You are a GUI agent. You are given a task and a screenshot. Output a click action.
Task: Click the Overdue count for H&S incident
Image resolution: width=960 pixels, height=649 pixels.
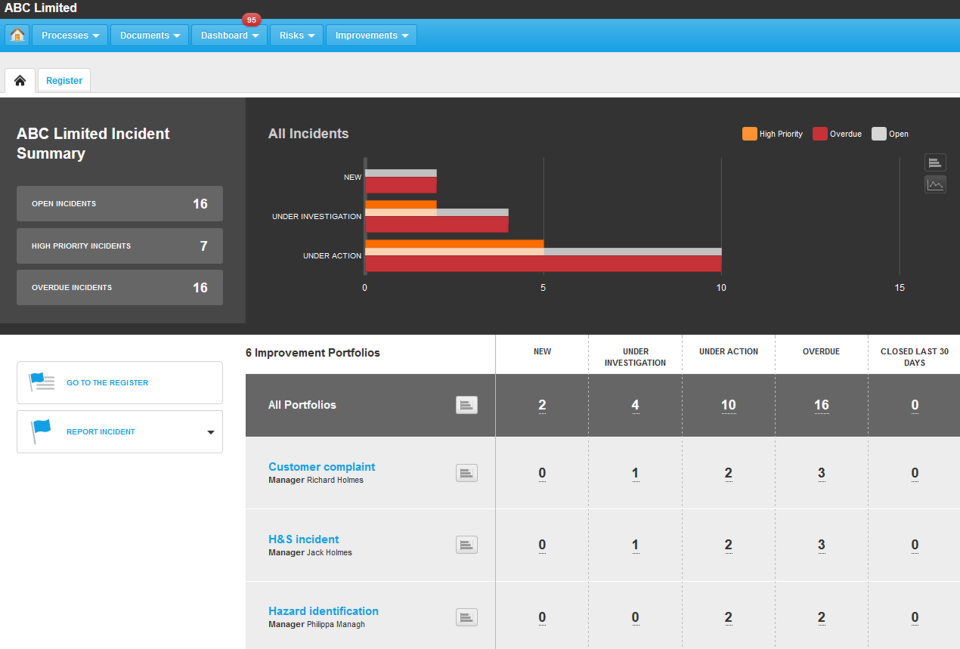coord(821,545)
